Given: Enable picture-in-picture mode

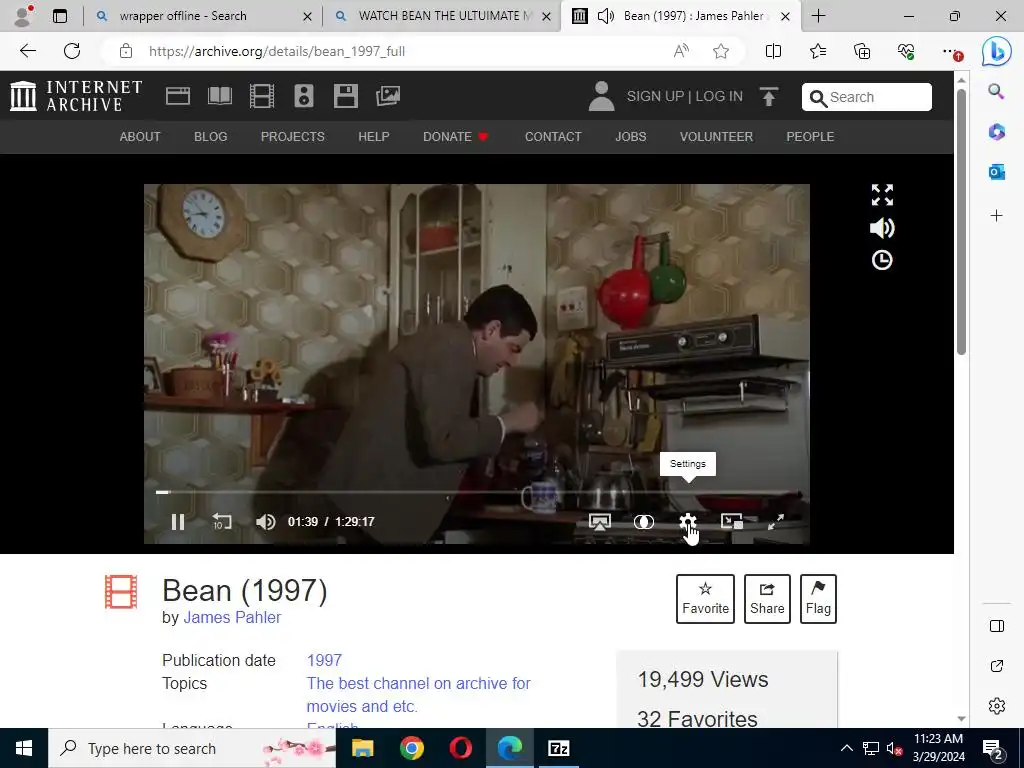Looking at the screenshot, I should [731, 522].
